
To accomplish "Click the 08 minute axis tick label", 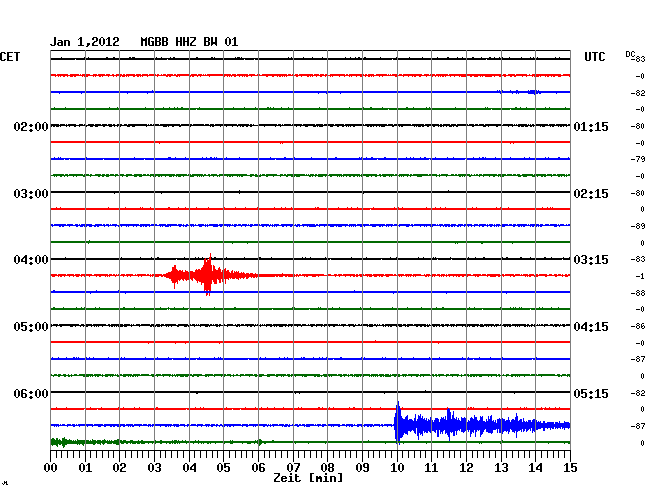I will pos(327,468).
